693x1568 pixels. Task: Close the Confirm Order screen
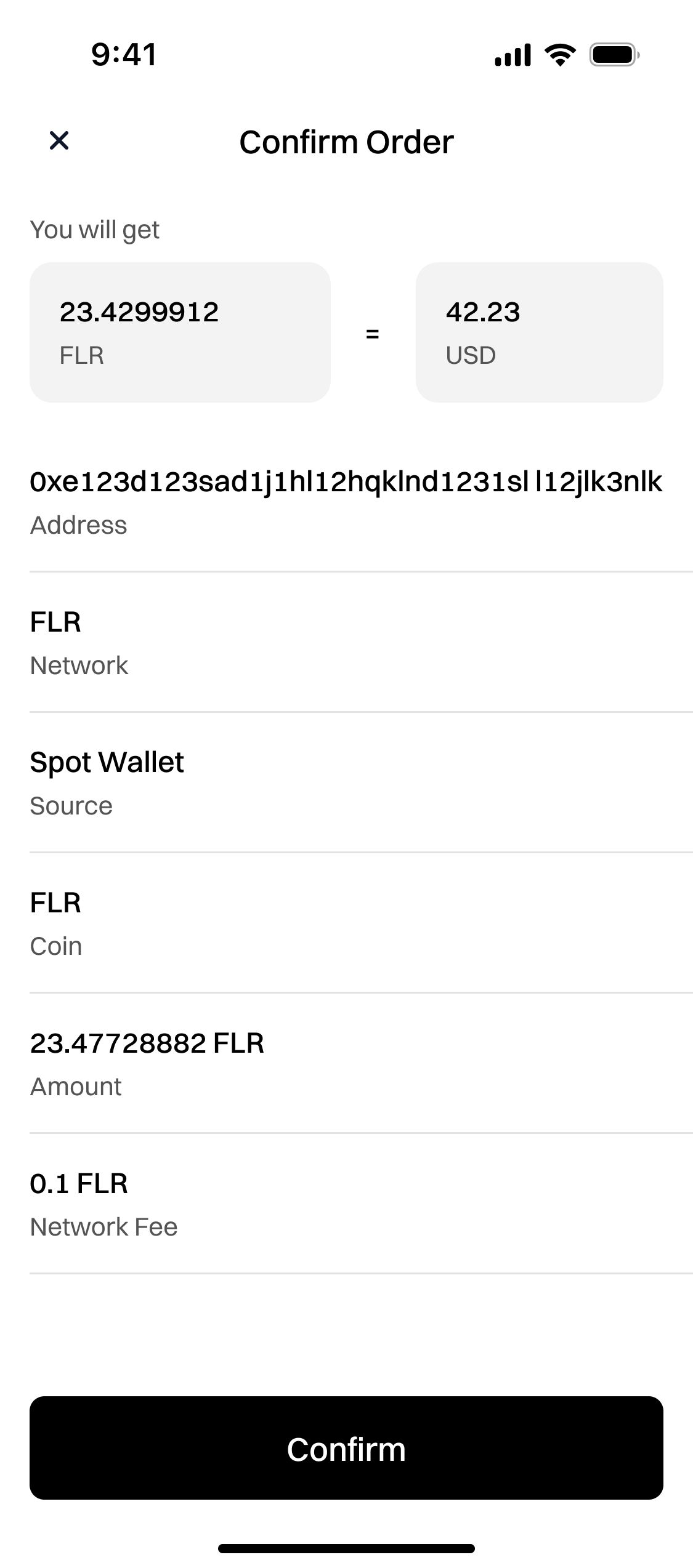point(59,141)
